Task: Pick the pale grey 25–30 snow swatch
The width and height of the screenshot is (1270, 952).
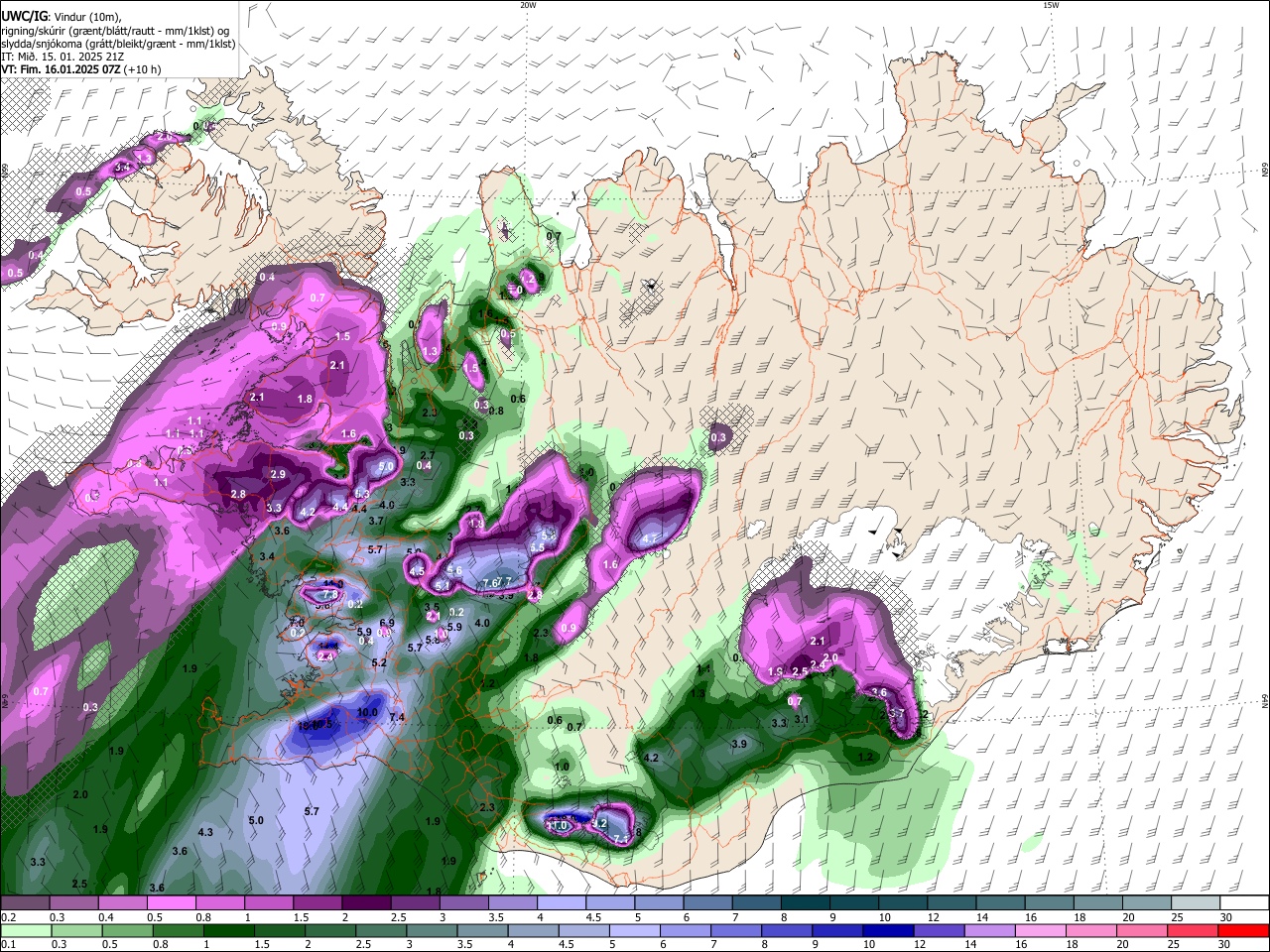Action: point(1197,903)
